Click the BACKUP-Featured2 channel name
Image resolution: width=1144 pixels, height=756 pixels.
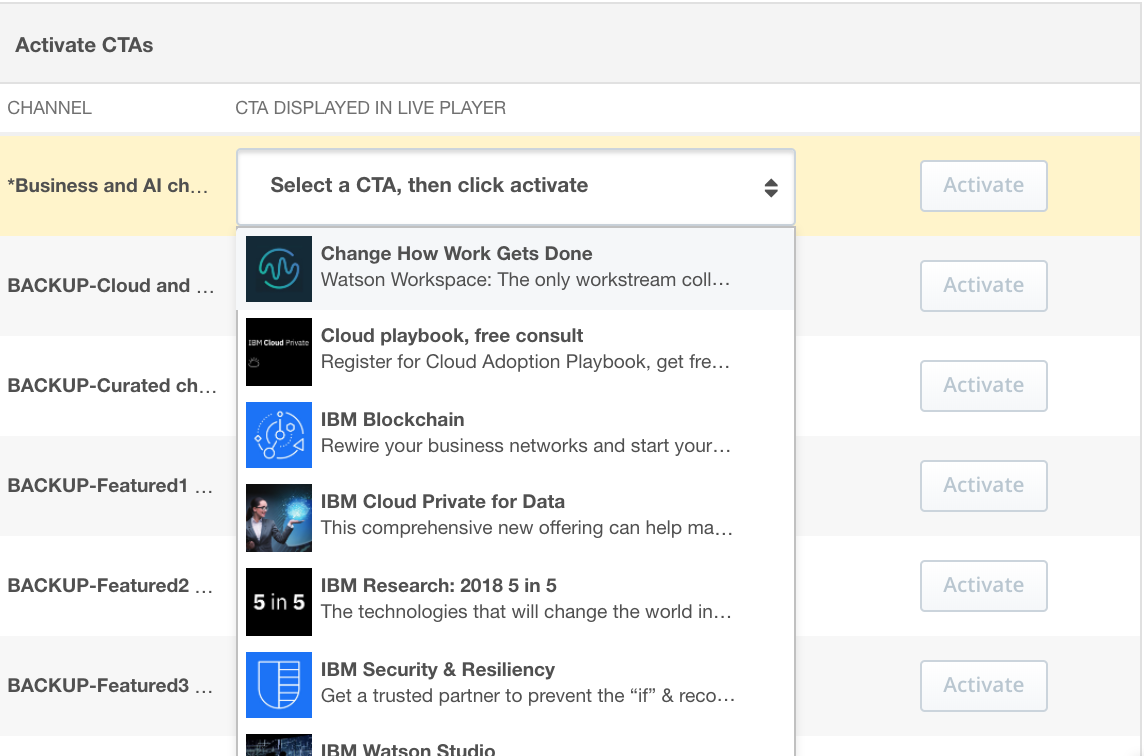110,586
